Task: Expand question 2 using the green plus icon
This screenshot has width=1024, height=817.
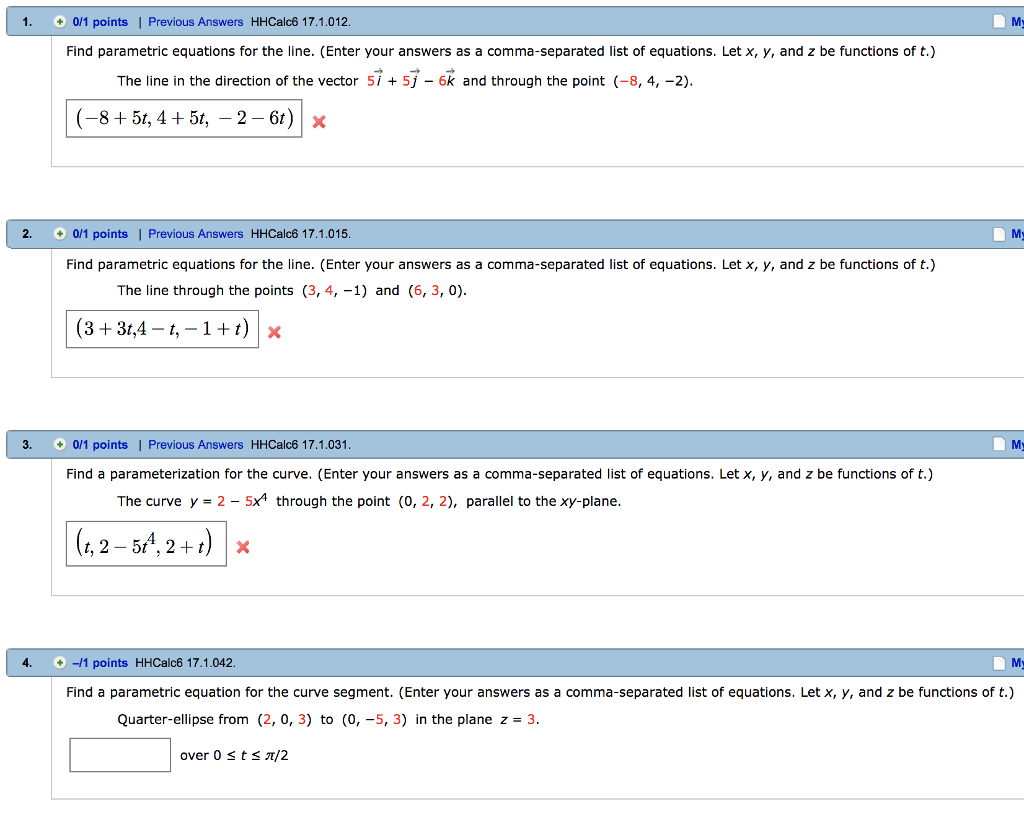Action: coord(62,233)
